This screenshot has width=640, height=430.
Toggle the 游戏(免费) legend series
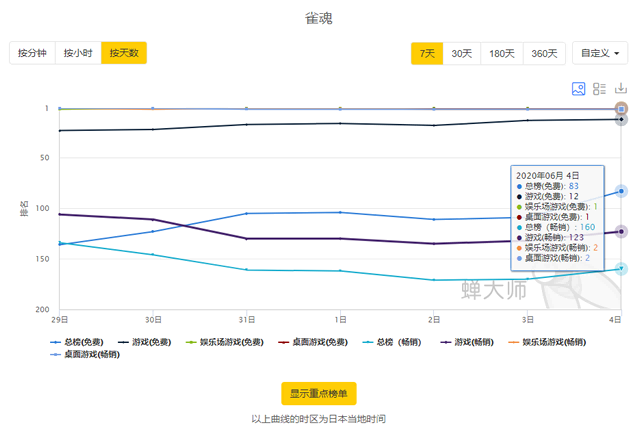pos(144,342)
